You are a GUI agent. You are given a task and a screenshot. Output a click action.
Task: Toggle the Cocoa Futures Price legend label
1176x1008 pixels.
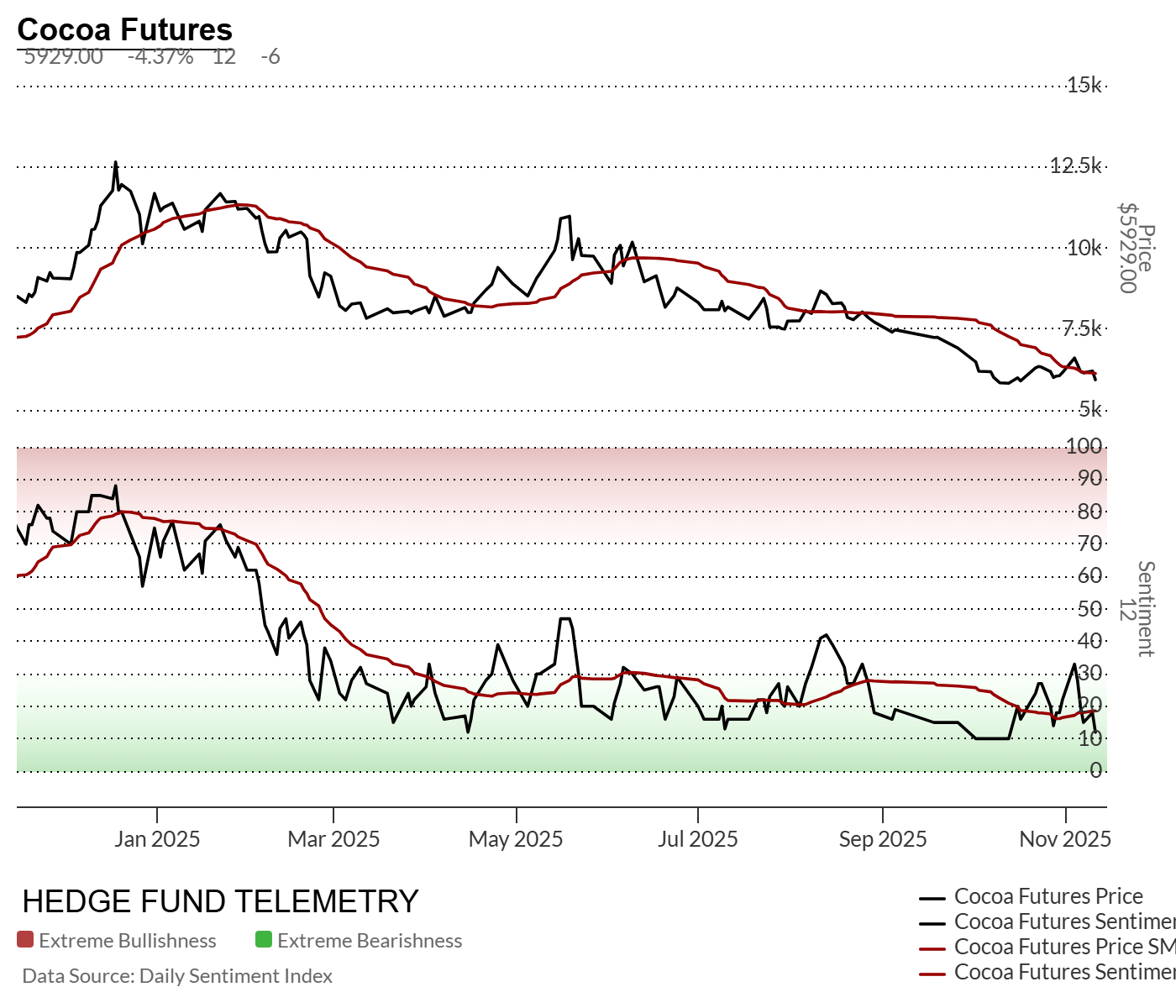(x=1048, y=897)
